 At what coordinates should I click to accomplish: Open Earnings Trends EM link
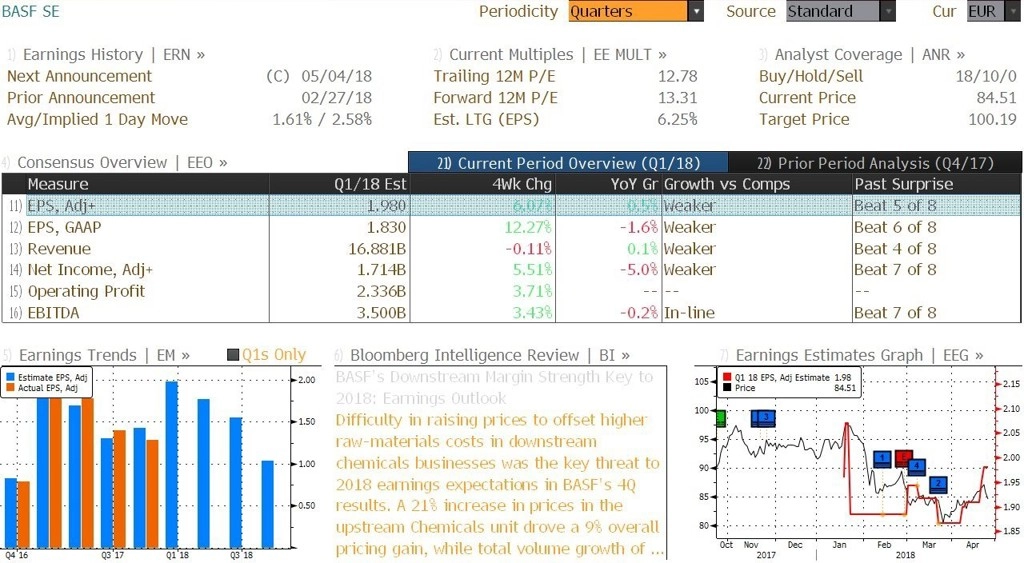[x=104, y=355]
